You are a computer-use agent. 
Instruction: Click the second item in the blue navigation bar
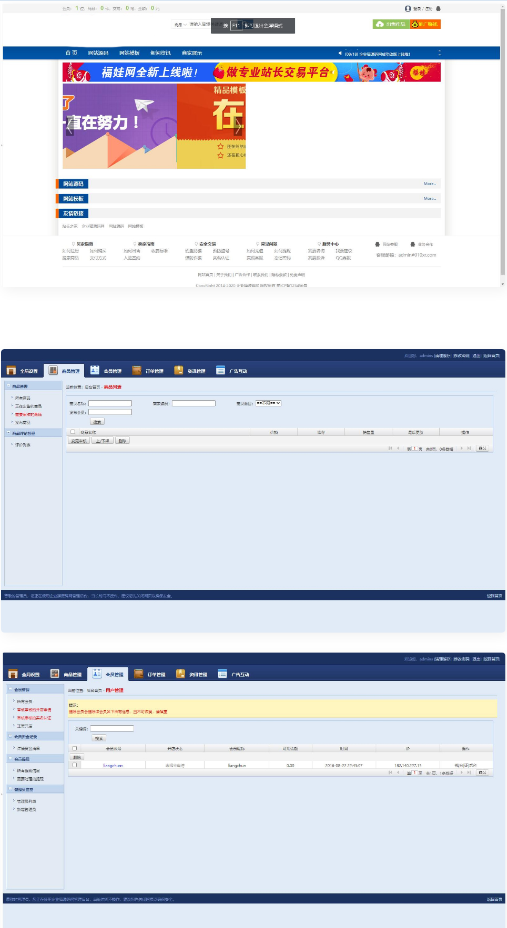click(x=98, y=53)
